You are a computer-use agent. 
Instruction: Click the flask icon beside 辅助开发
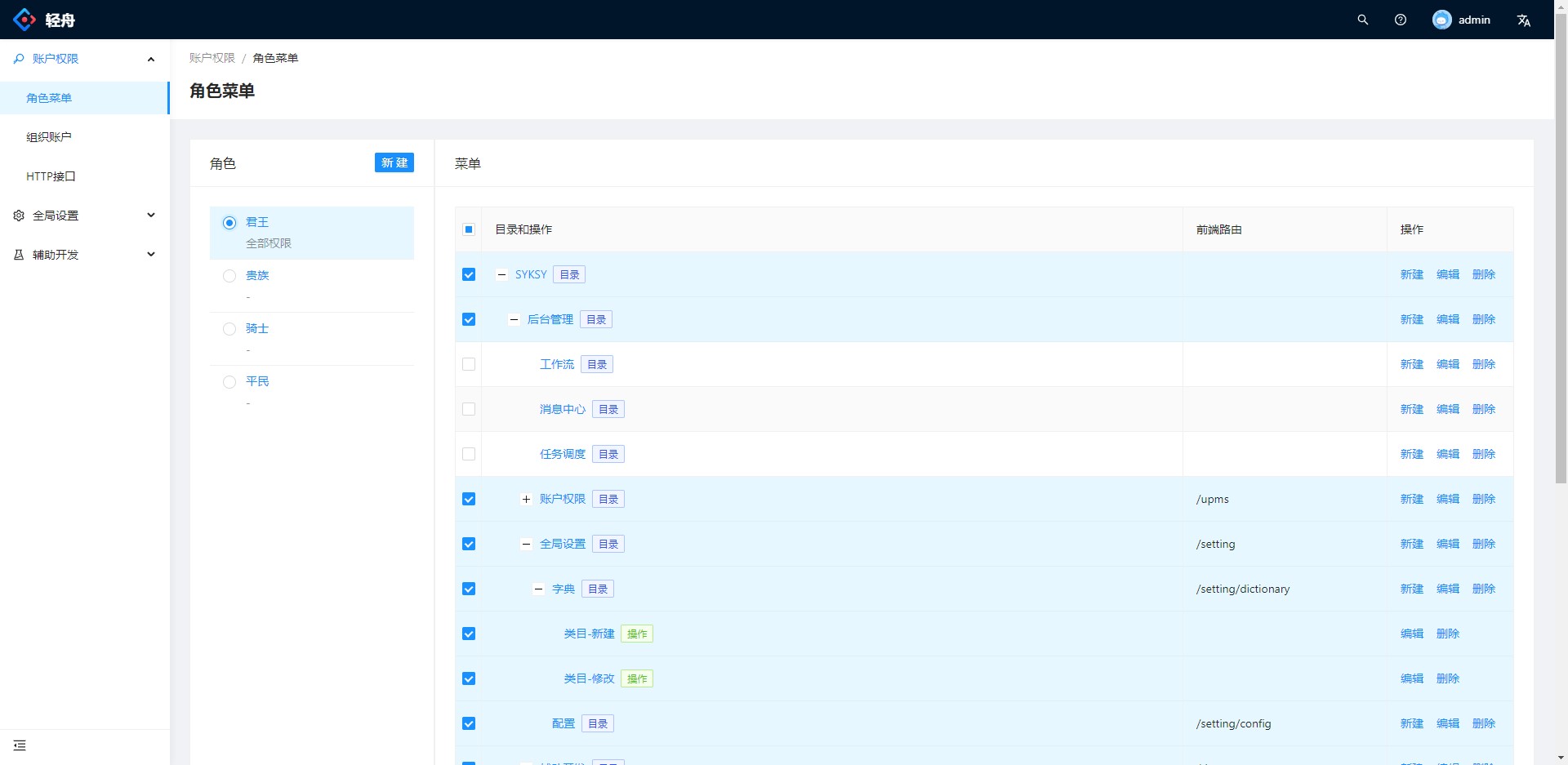[x=19, y=255]
